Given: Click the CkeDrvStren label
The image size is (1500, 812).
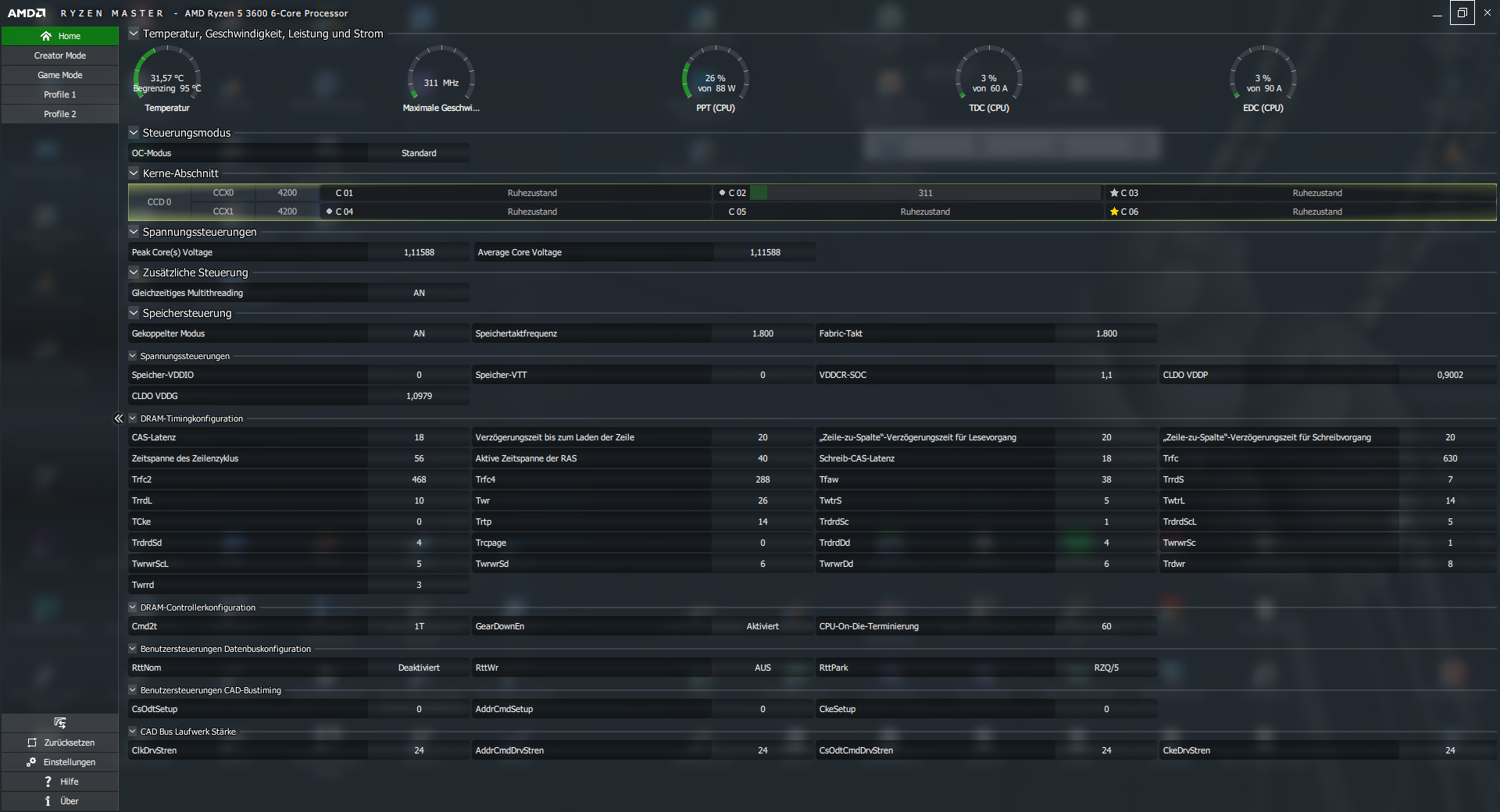Looking at the screenshot, I should point(1186,750).
